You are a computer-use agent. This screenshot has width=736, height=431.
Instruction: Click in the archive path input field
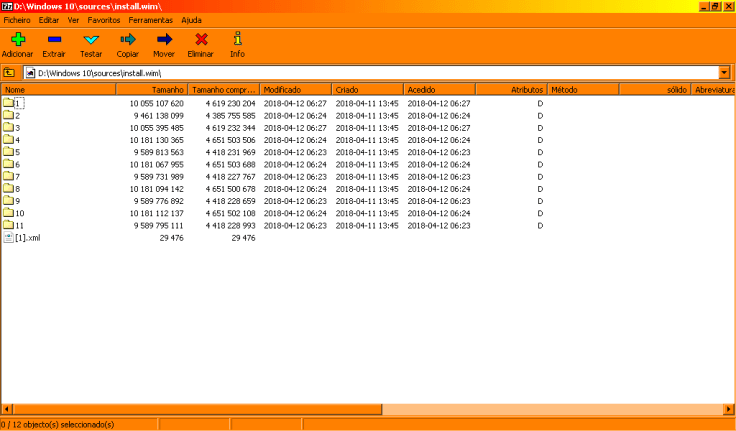370,73
